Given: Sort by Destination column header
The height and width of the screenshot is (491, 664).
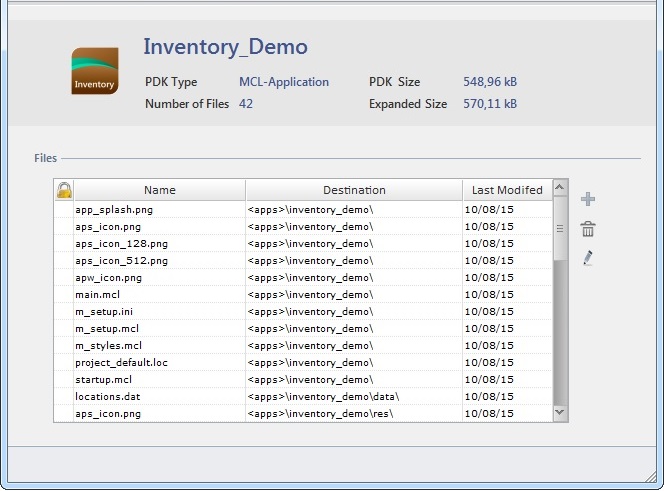Looking at the screenshot, I should point(354,190).
